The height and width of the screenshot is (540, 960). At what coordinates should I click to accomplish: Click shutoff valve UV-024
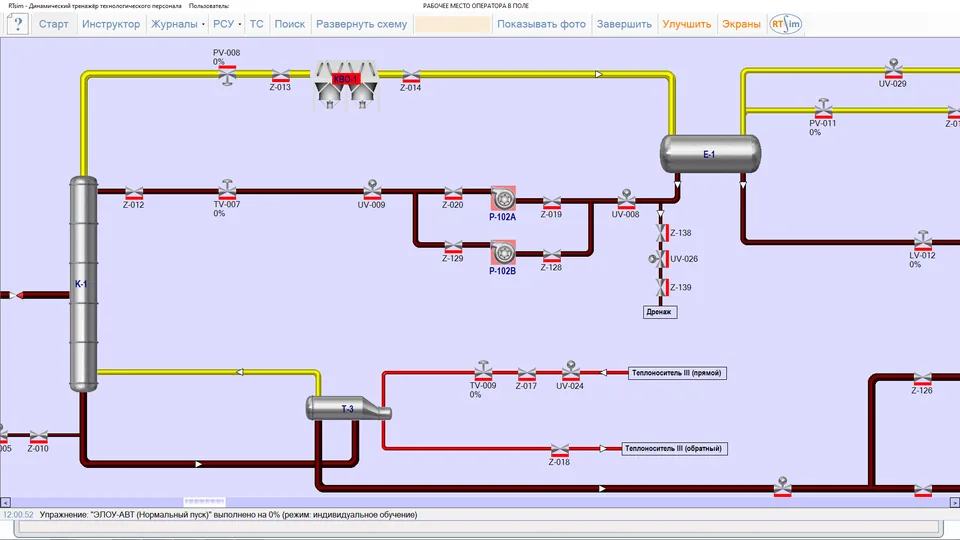(x=571, y=370)
